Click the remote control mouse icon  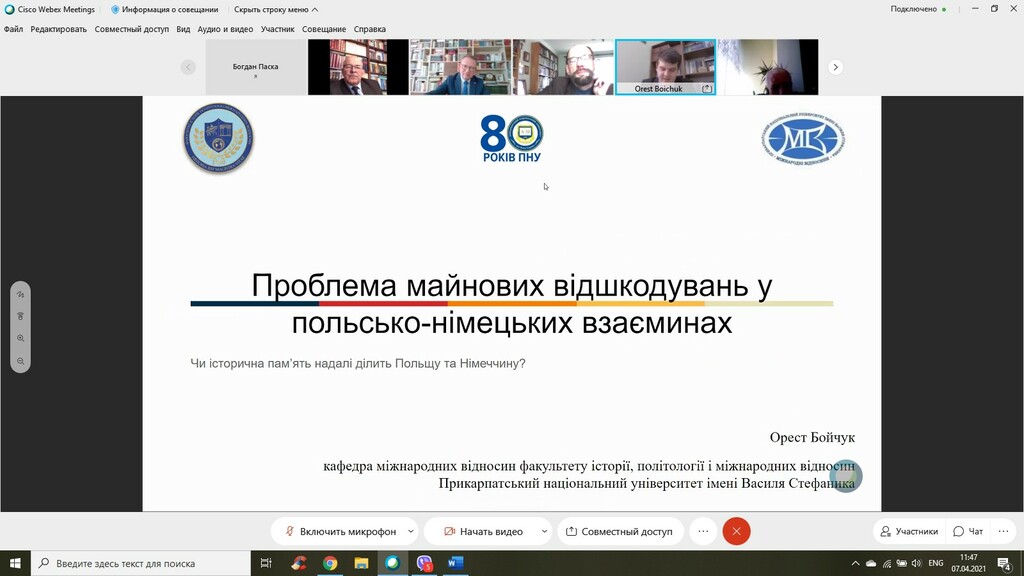tap(20, 316)
